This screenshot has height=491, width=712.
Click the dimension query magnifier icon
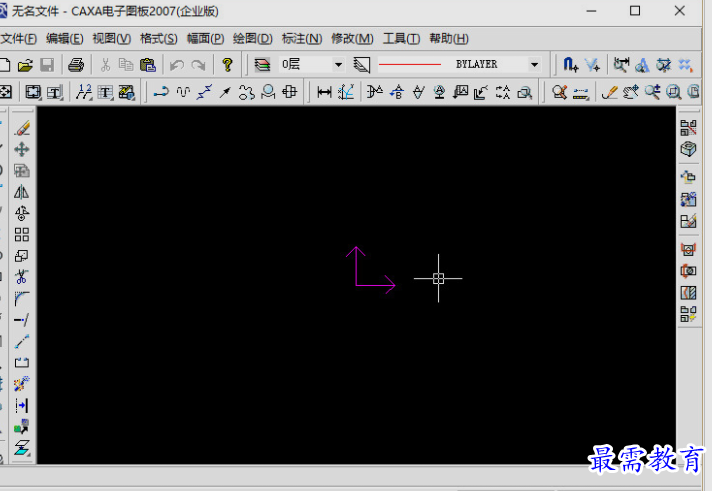click(621, 65)
